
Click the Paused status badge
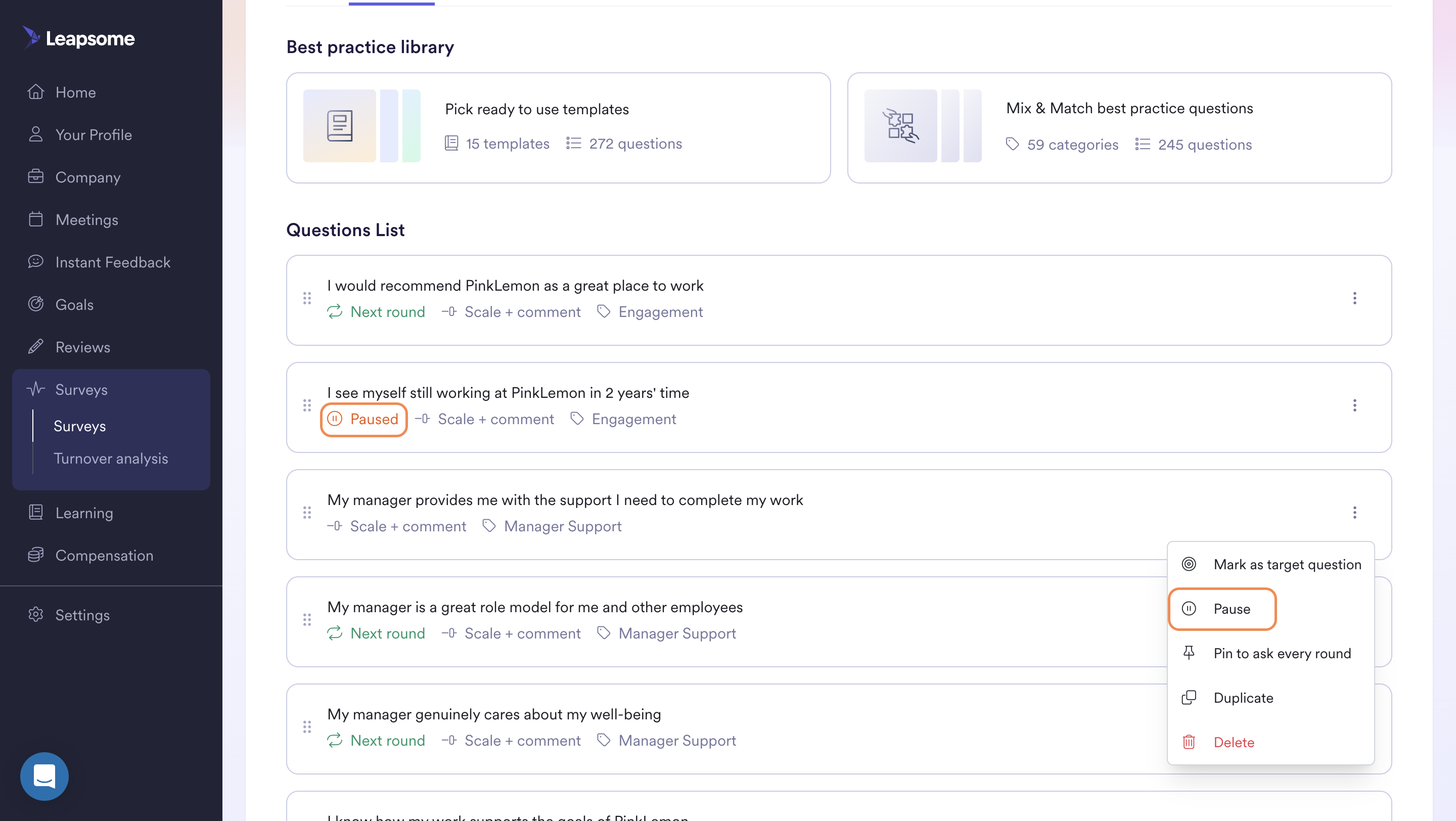363,419
